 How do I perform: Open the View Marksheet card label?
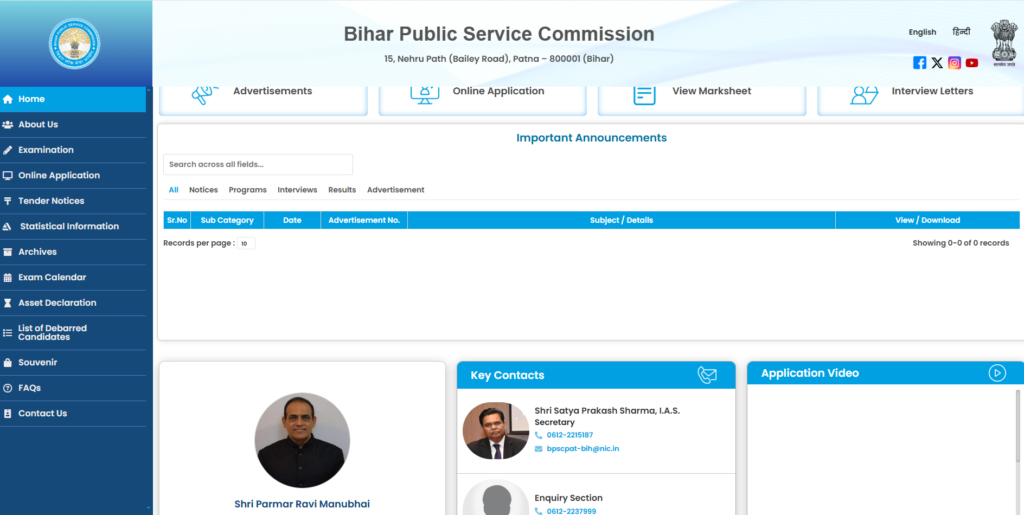712,91
